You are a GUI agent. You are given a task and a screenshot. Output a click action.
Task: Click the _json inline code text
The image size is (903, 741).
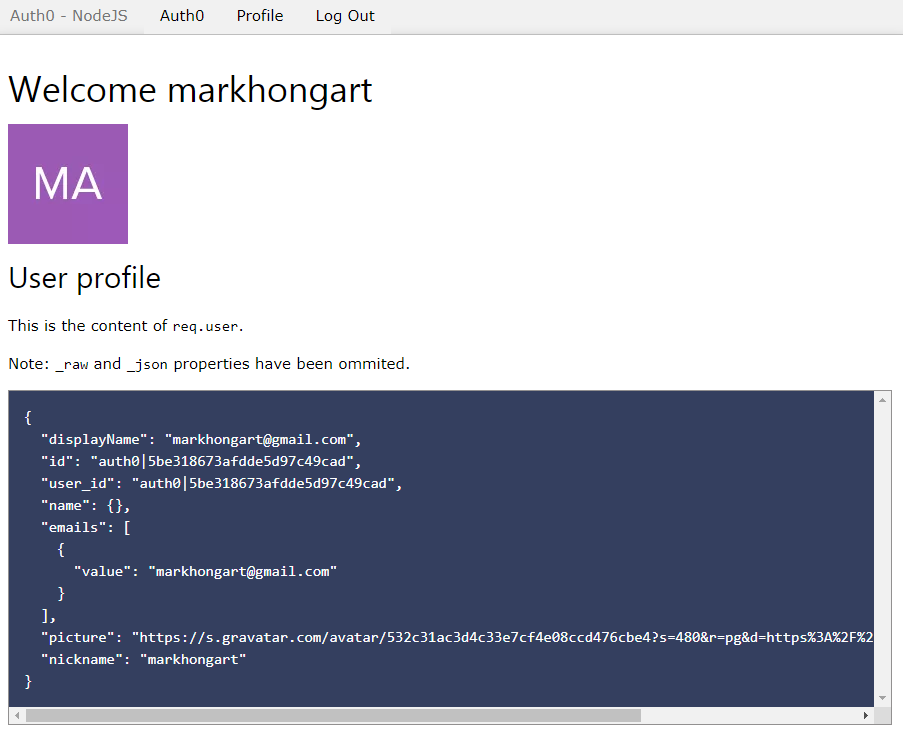[x=147, y=365]
